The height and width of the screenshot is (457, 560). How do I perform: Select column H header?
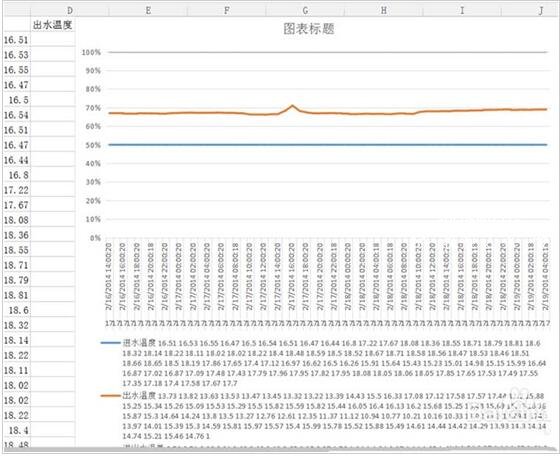(384, 11)
